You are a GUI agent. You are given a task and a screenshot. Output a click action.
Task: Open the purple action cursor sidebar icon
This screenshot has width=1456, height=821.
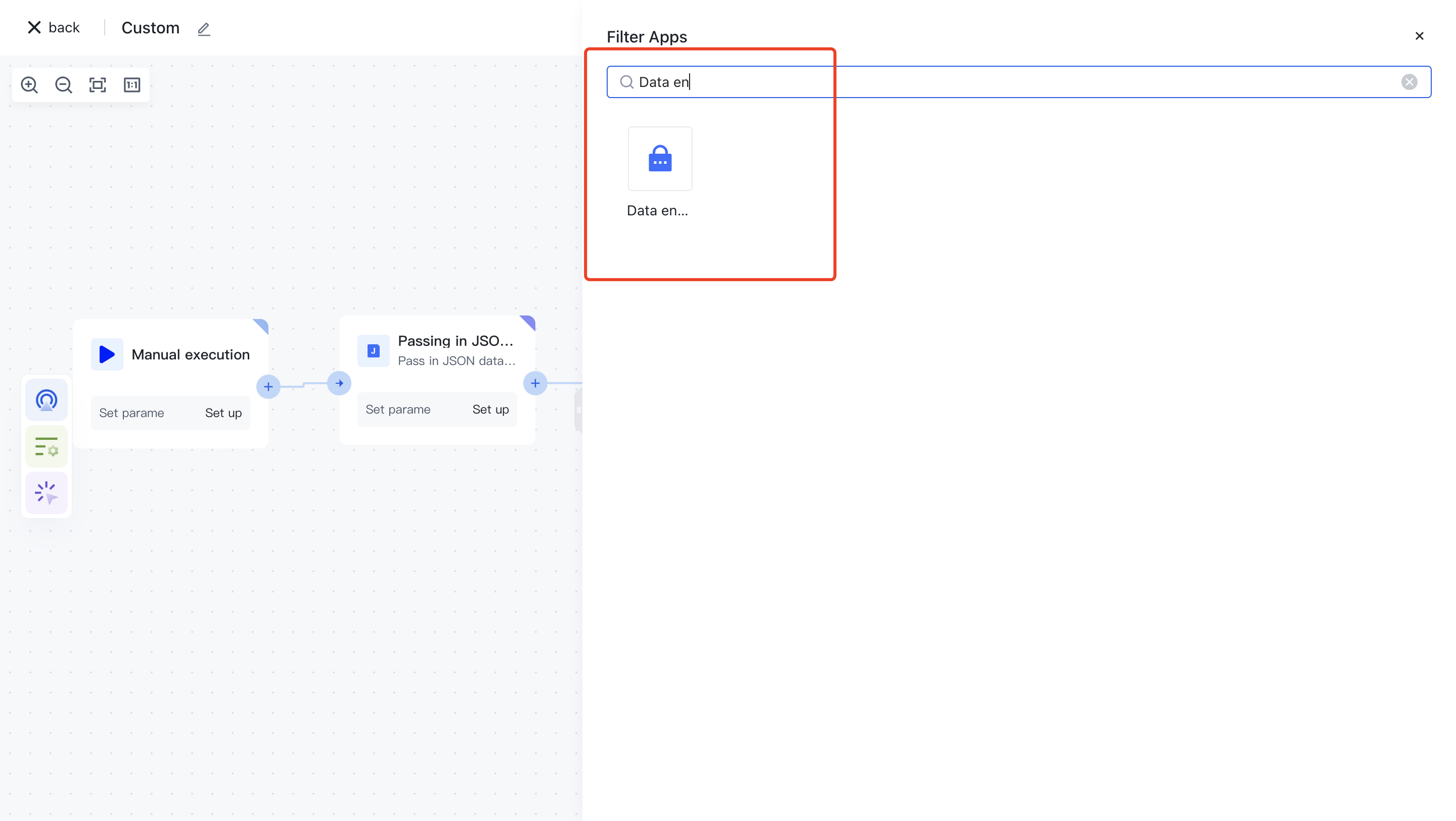47,493
